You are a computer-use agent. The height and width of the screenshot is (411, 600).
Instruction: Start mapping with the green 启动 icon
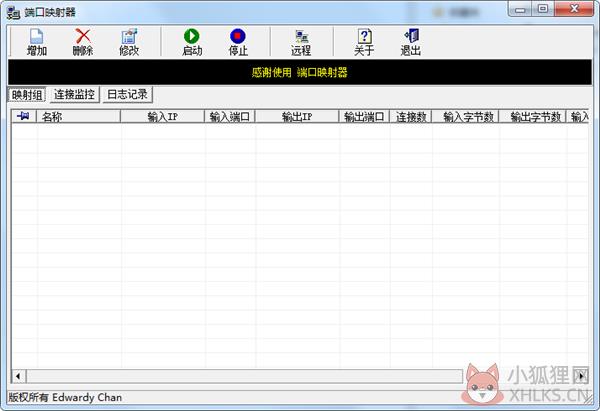coord(192,42)
